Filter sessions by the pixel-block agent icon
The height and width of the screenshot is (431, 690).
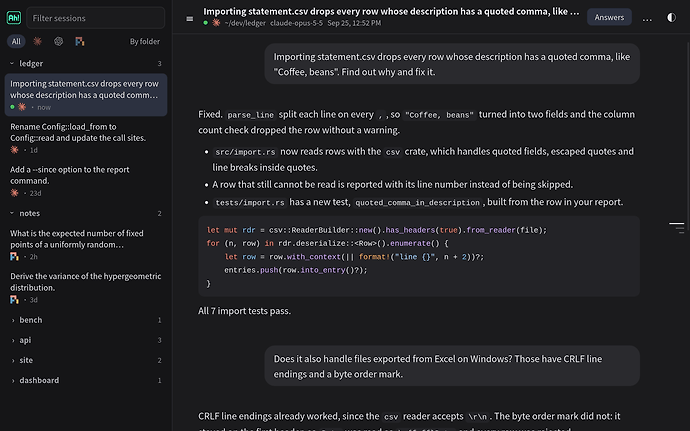(80, 41)
